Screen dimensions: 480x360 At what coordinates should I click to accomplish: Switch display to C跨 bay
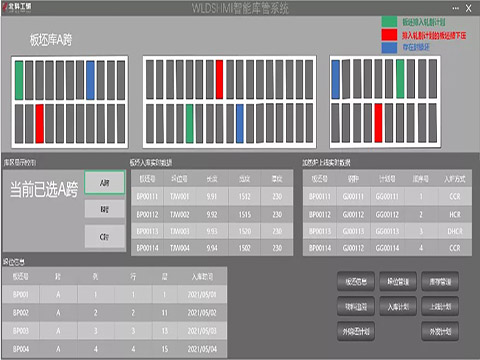pyautogui.click(x=105, y=237)
